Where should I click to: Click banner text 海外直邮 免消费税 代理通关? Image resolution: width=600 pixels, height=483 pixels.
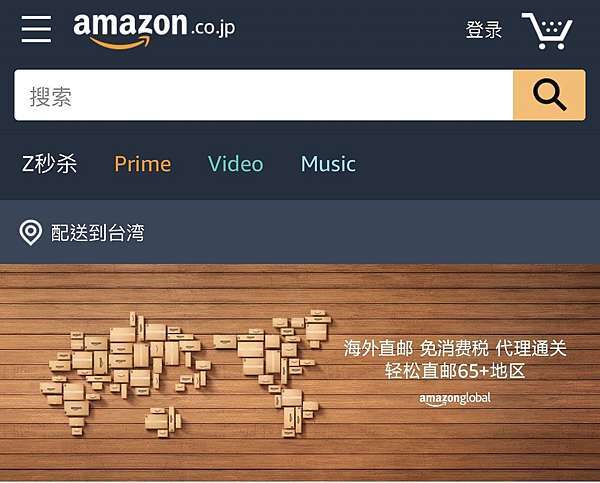[x=455, y=348]
